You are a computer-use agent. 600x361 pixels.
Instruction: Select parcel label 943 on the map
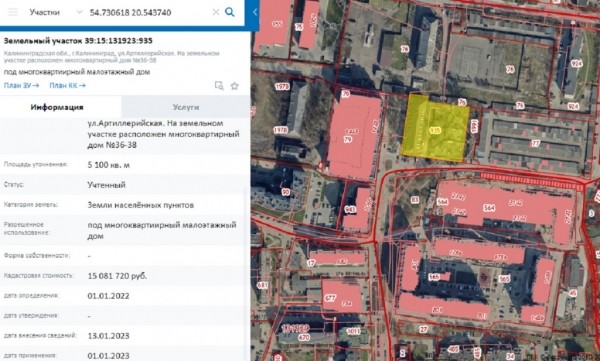(x=350, y=209)
